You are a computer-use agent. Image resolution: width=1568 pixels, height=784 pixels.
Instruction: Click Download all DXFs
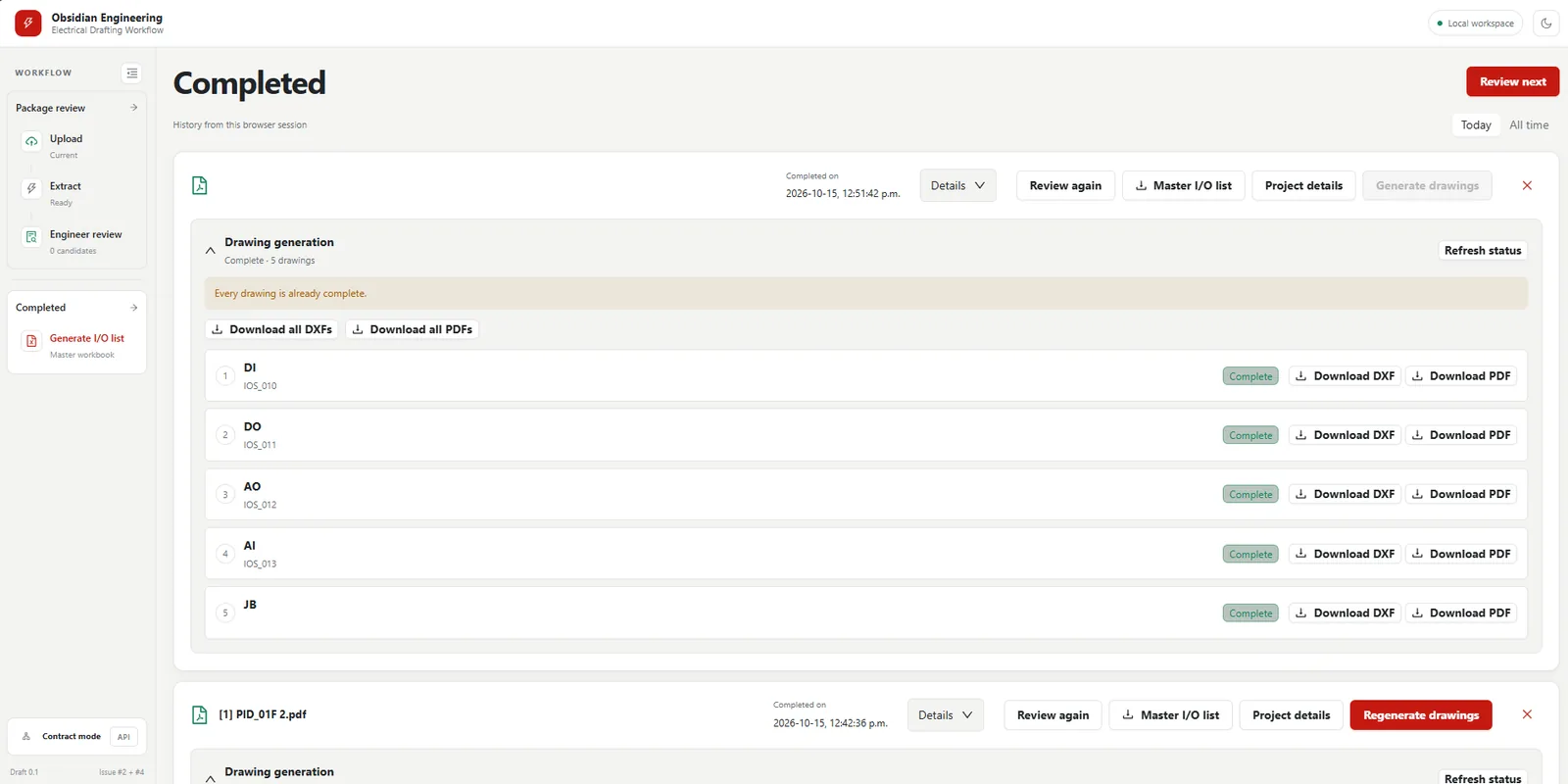271,329
